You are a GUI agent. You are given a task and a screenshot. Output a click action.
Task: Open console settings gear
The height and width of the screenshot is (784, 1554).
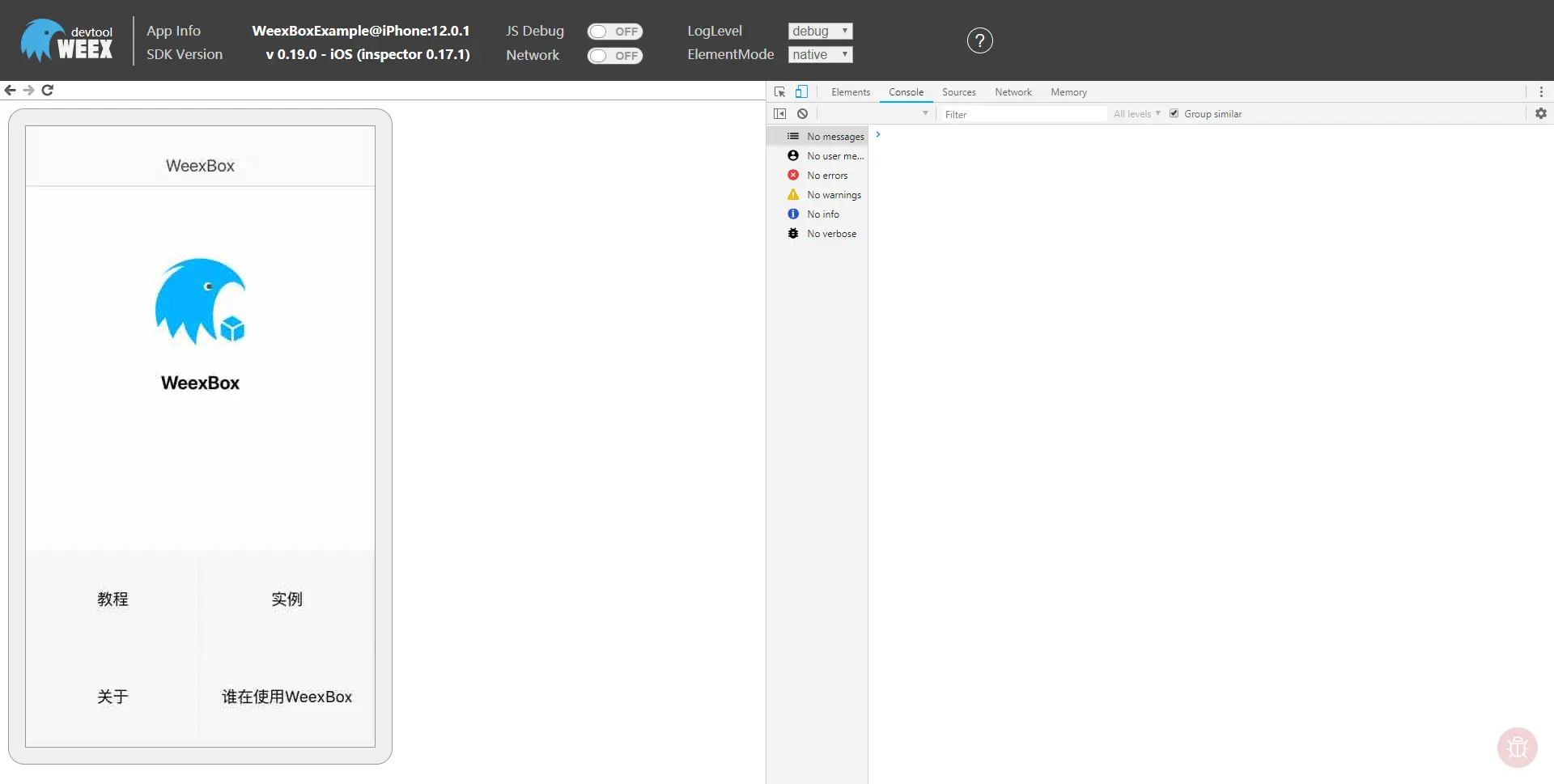[1541, 114]
